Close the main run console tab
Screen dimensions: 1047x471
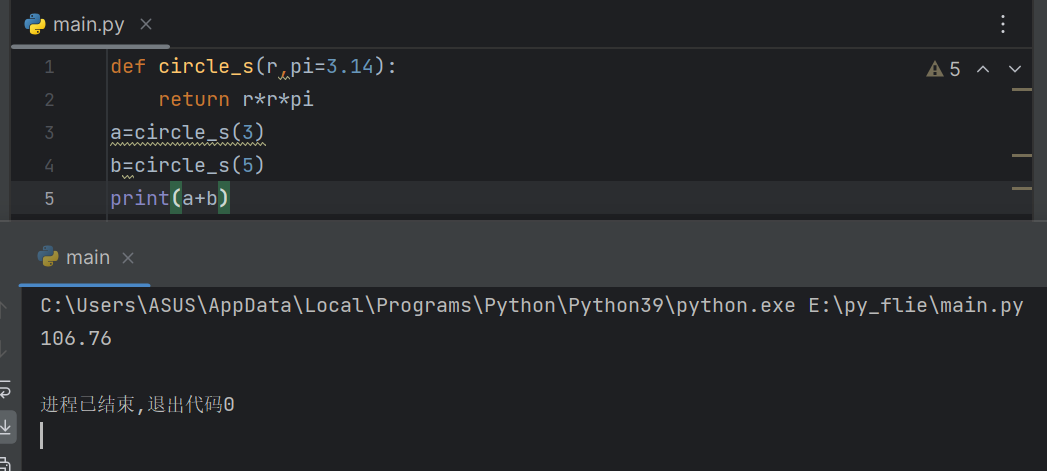(x=128, y=258)
